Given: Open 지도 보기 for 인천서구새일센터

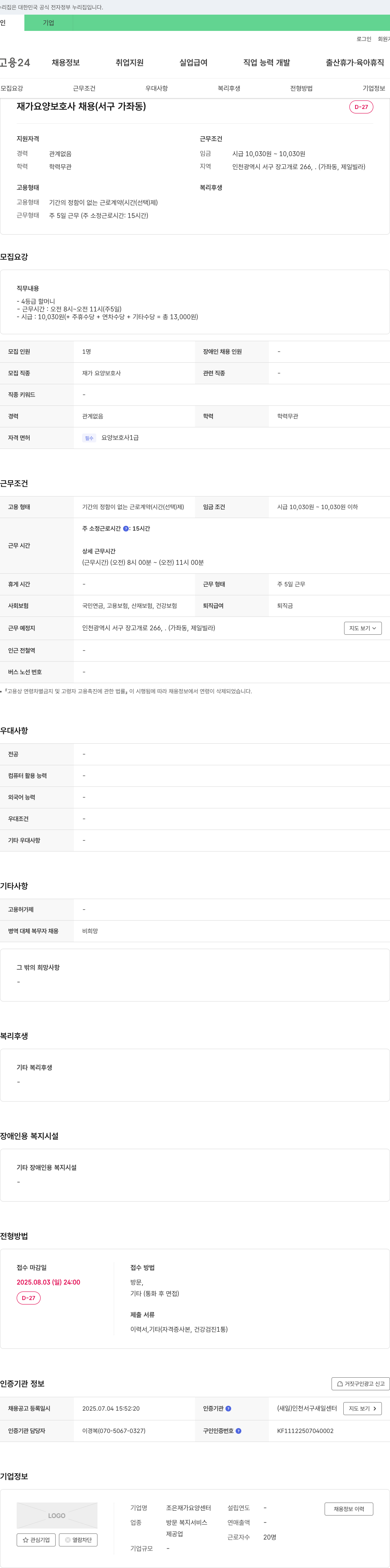Looking at the screenshot, I should pos(363,1409).
